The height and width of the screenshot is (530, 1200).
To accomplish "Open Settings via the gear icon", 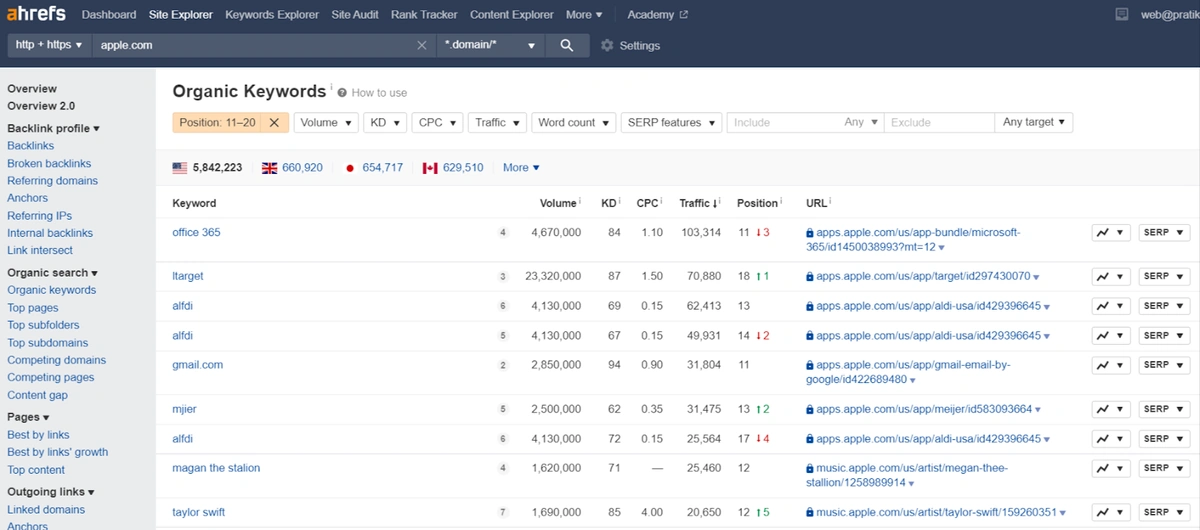I will point(630,46).
